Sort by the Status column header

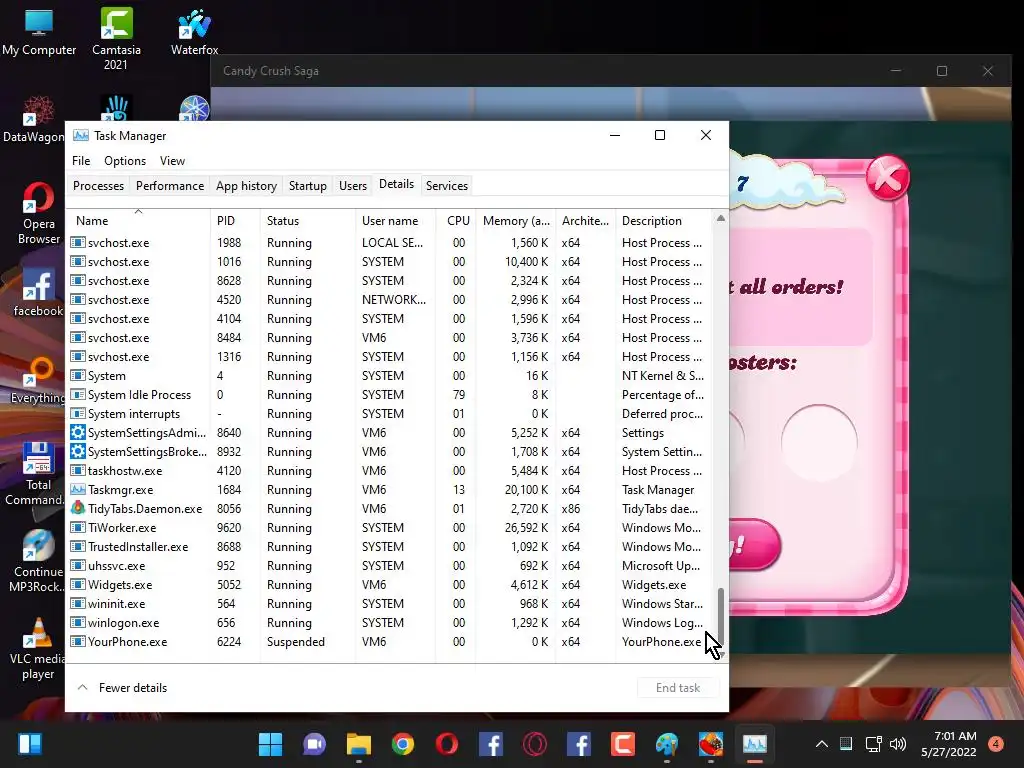tap(308, 221)
